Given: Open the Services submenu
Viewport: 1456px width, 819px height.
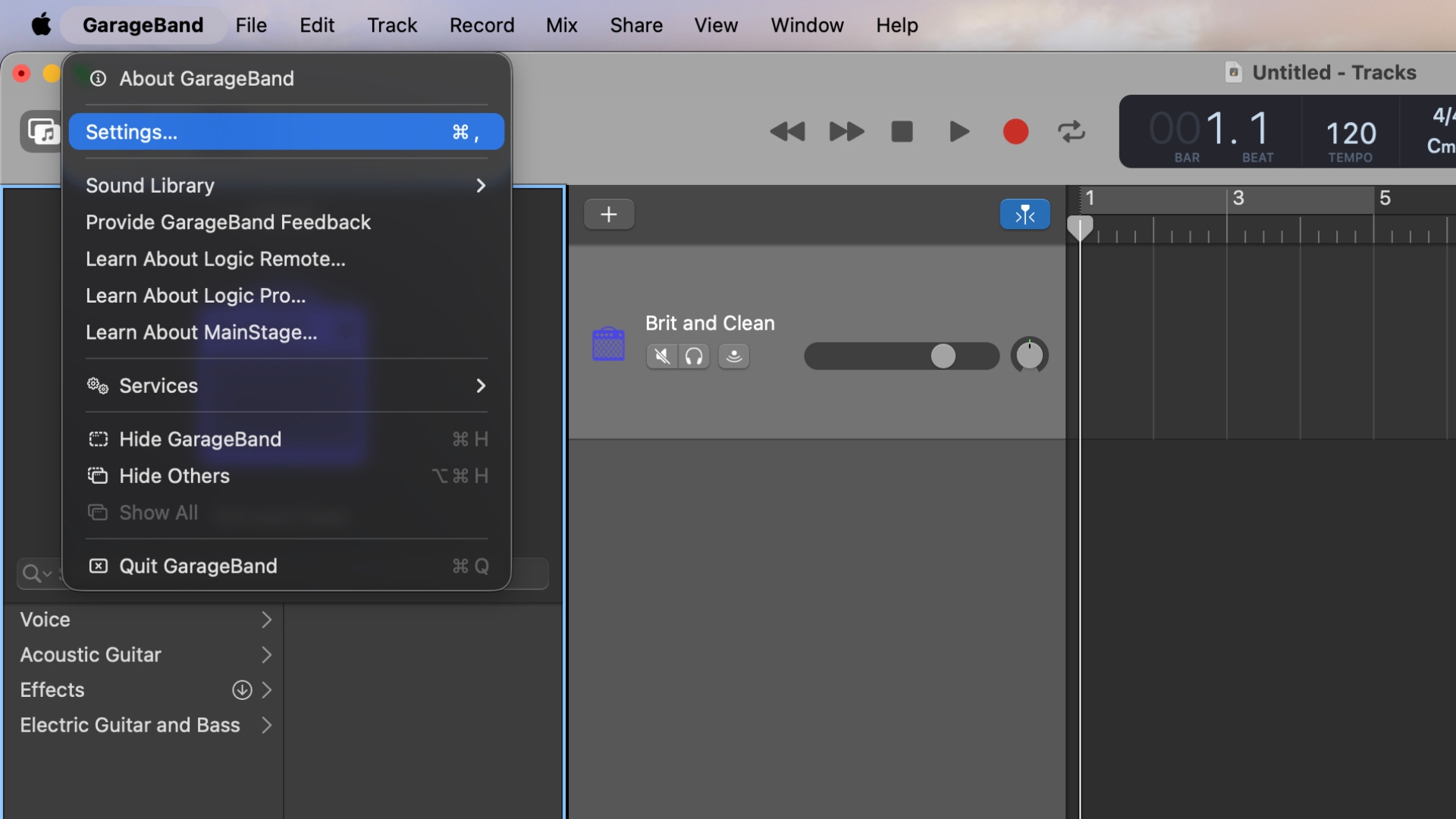Looking at the screenshot, I should (x=287, y=386).
